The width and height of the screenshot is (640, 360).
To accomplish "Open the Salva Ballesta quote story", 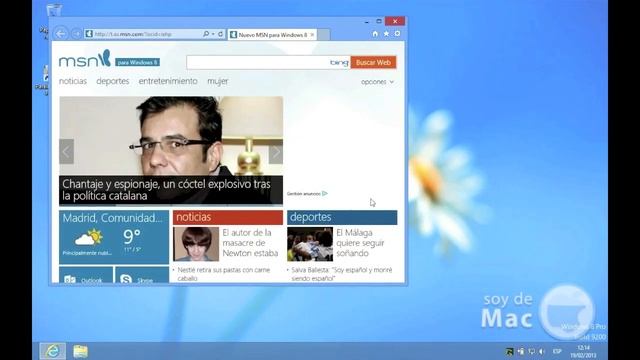I will click(x=342, y=274).
